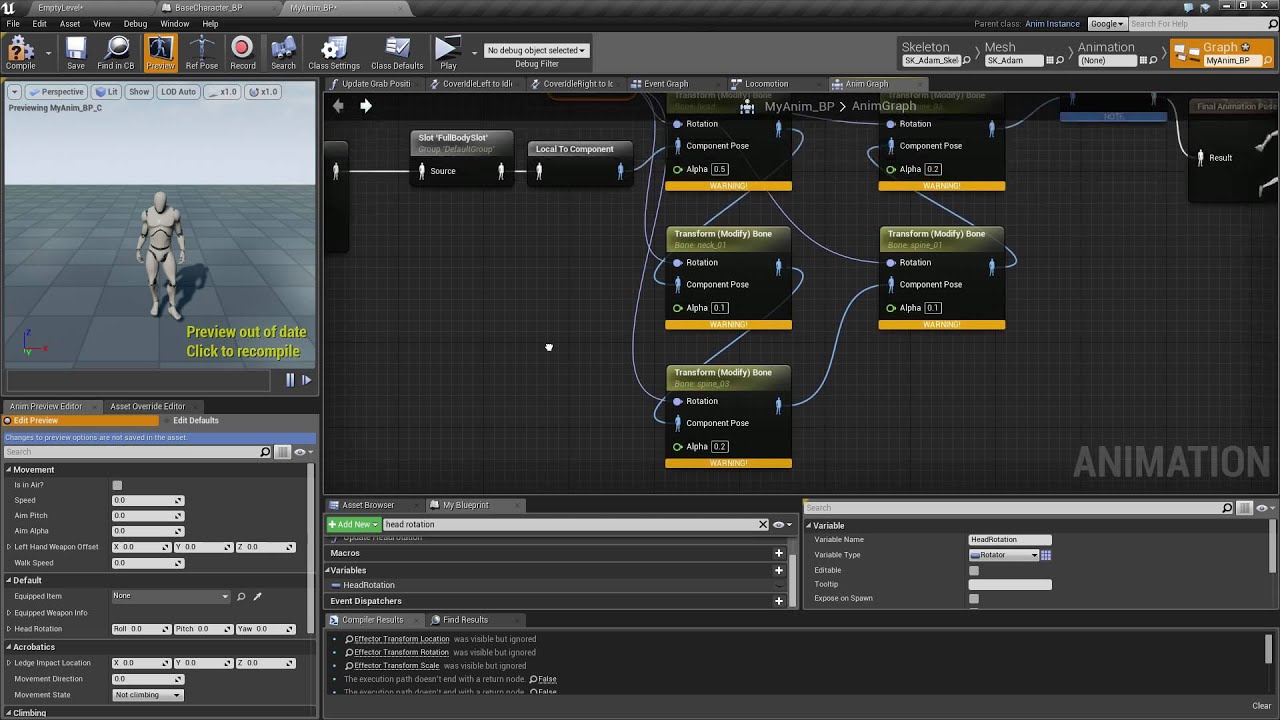Expand the Ledge Impact Location property

(x=8, y=663)
